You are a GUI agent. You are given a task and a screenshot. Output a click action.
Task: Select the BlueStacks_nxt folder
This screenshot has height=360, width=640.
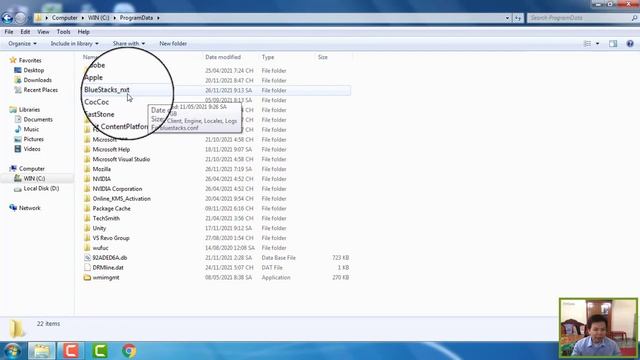[107, 90]
